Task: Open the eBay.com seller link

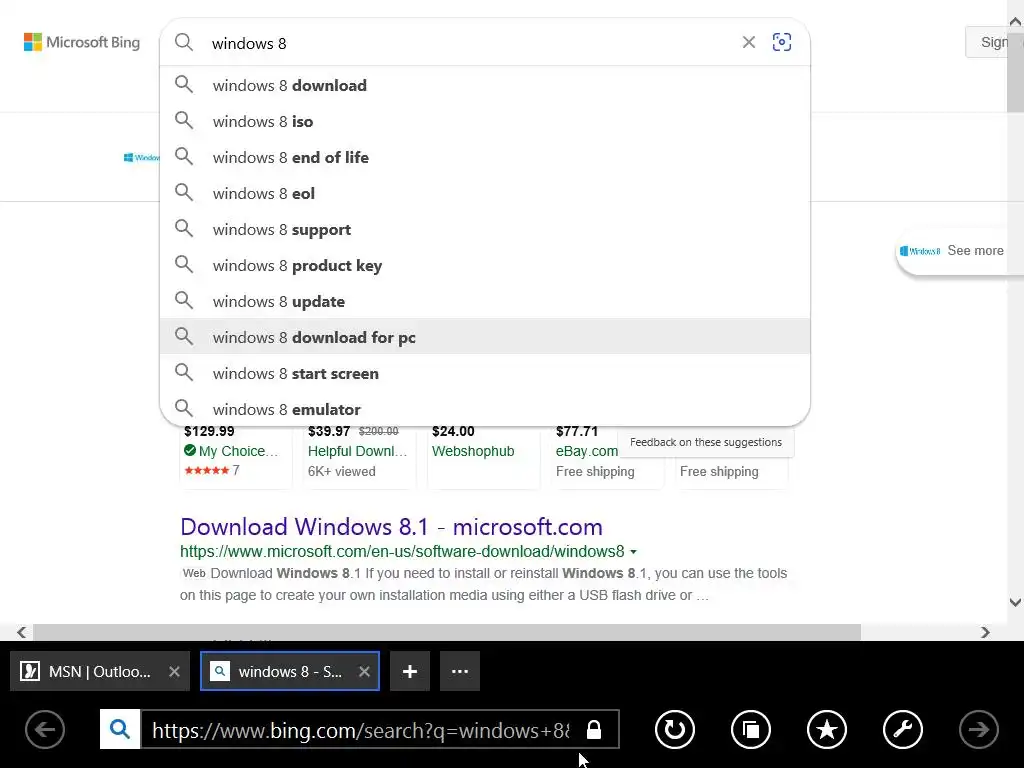Action: (586, 451)
